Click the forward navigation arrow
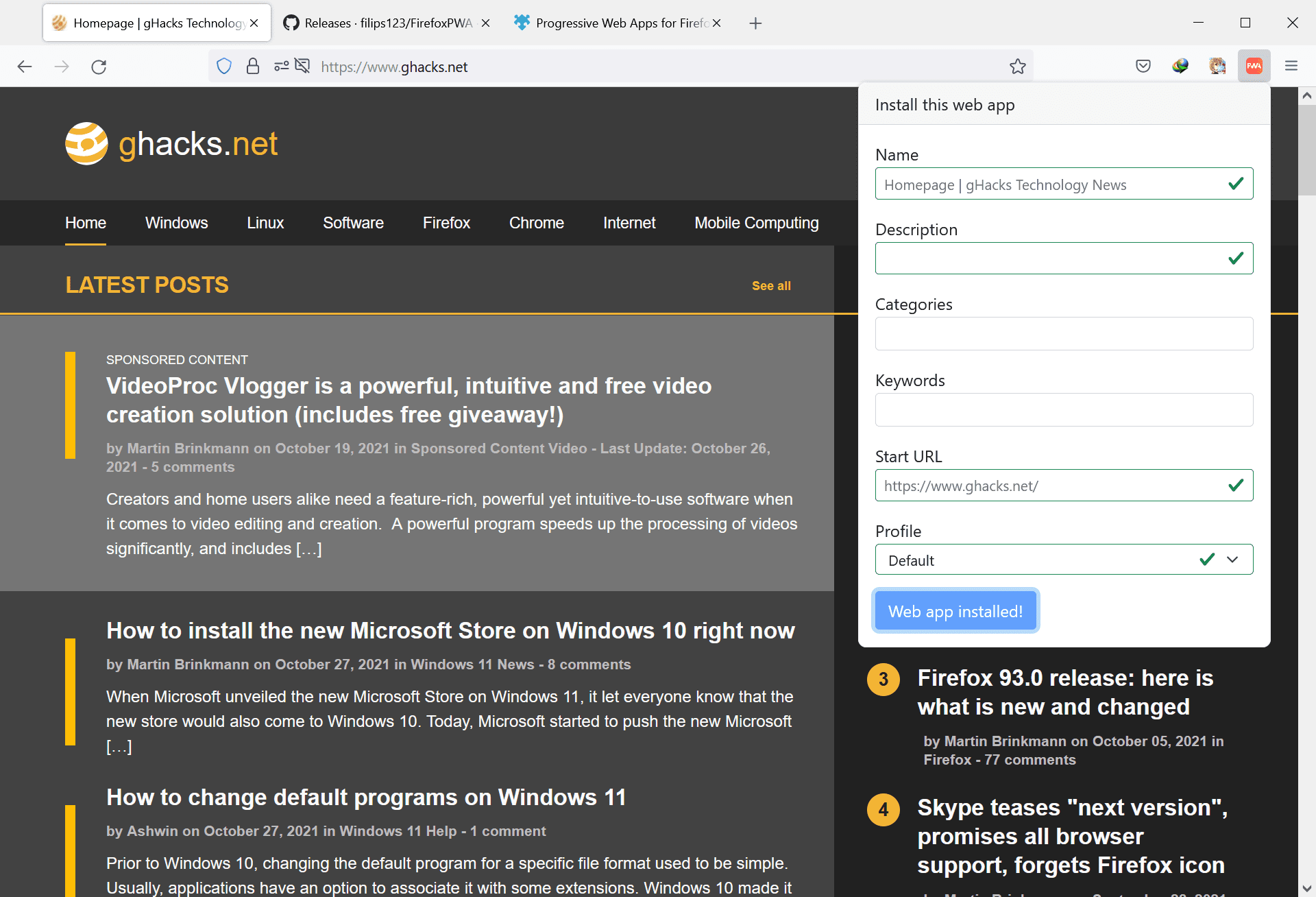1316x897 pixels. coord(62,67)
